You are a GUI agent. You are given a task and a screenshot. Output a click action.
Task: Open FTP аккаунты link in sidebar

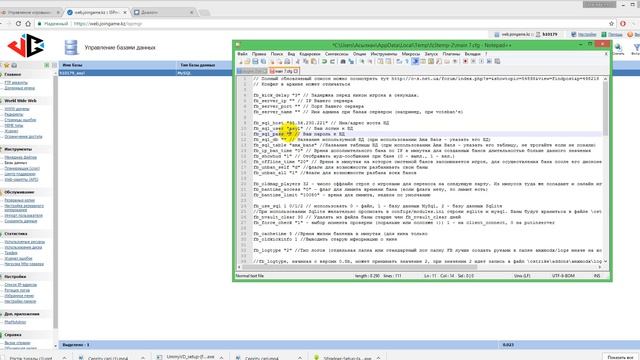(x=16, y=82)
